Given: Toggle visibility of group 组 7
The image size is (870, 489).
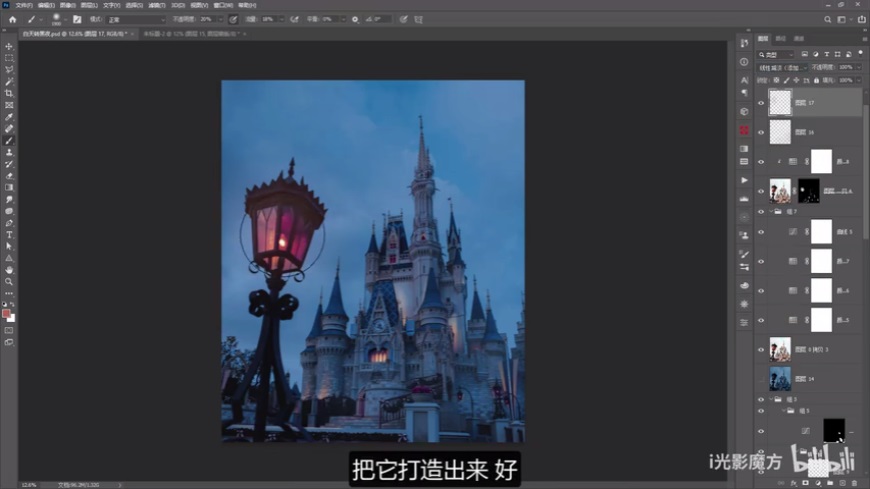Looking at the screenshot, I should 761,211.
